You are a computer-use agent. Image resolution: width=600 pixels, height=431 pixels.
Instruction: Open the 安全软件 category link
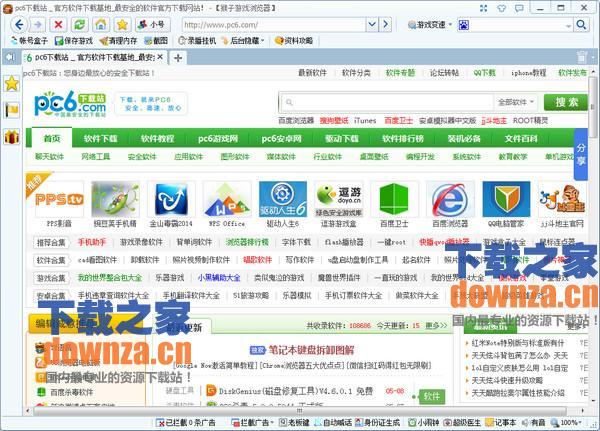(x=142, y=157)
